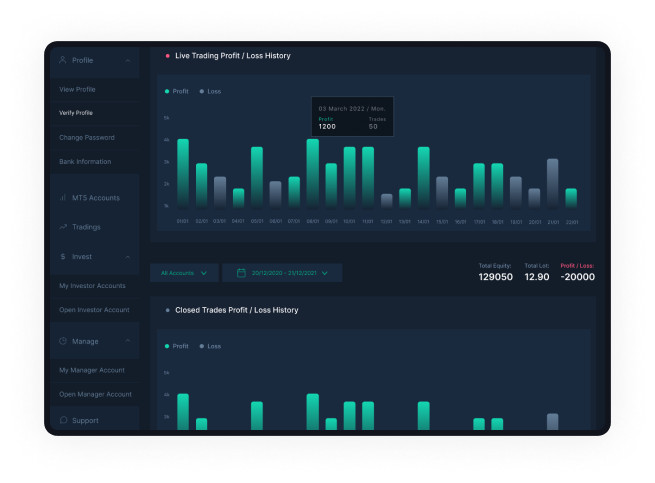Click the Profit / Loss value -20000
Viewport: 655px width, 483px height.
[578, 277]
